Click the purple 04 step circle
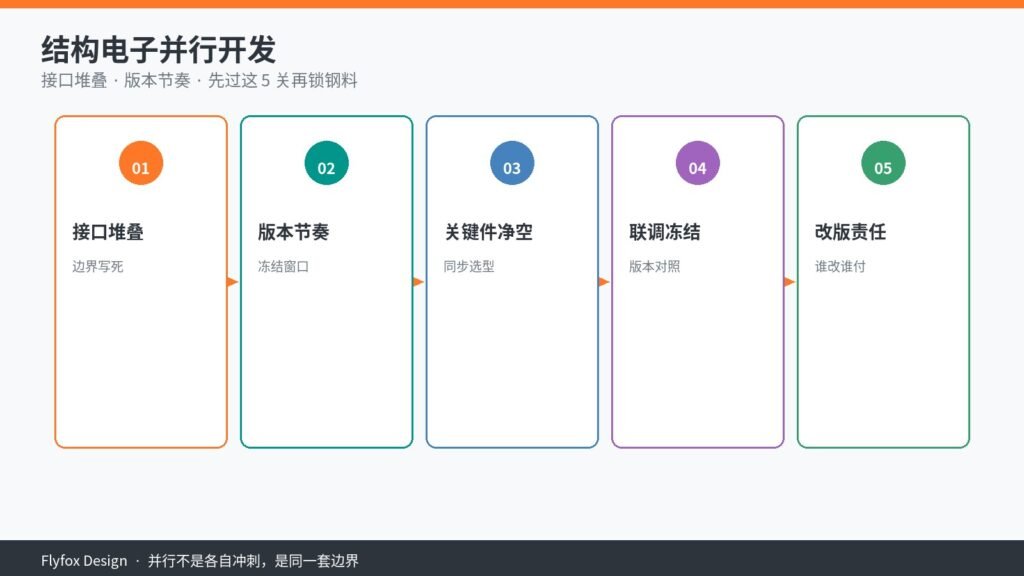The height and width of the screenshot is (576, 1024). click(x=697, y=163)
